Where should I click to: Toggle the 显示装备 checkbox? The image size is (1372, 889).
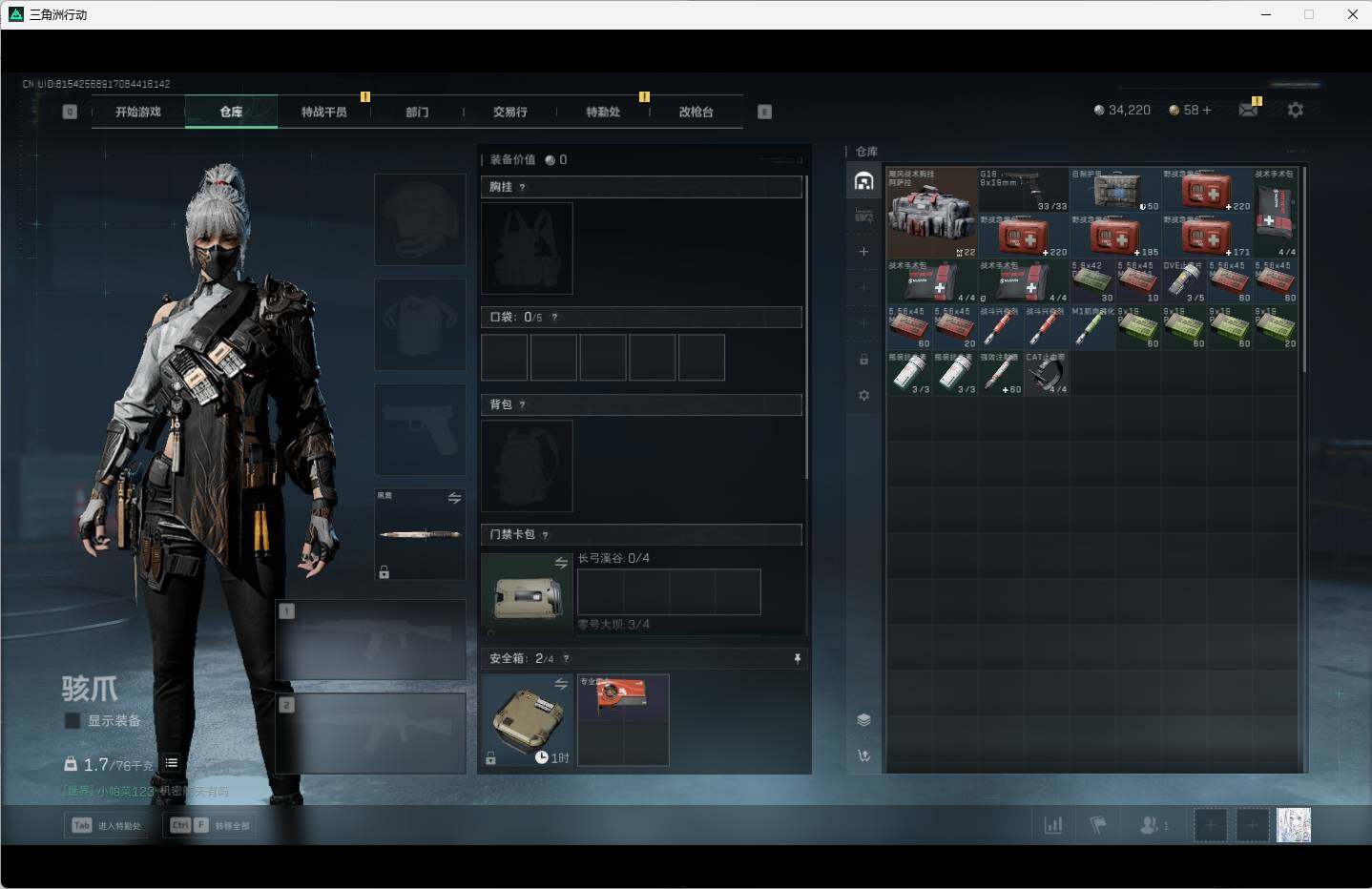(x=72, y=720)
